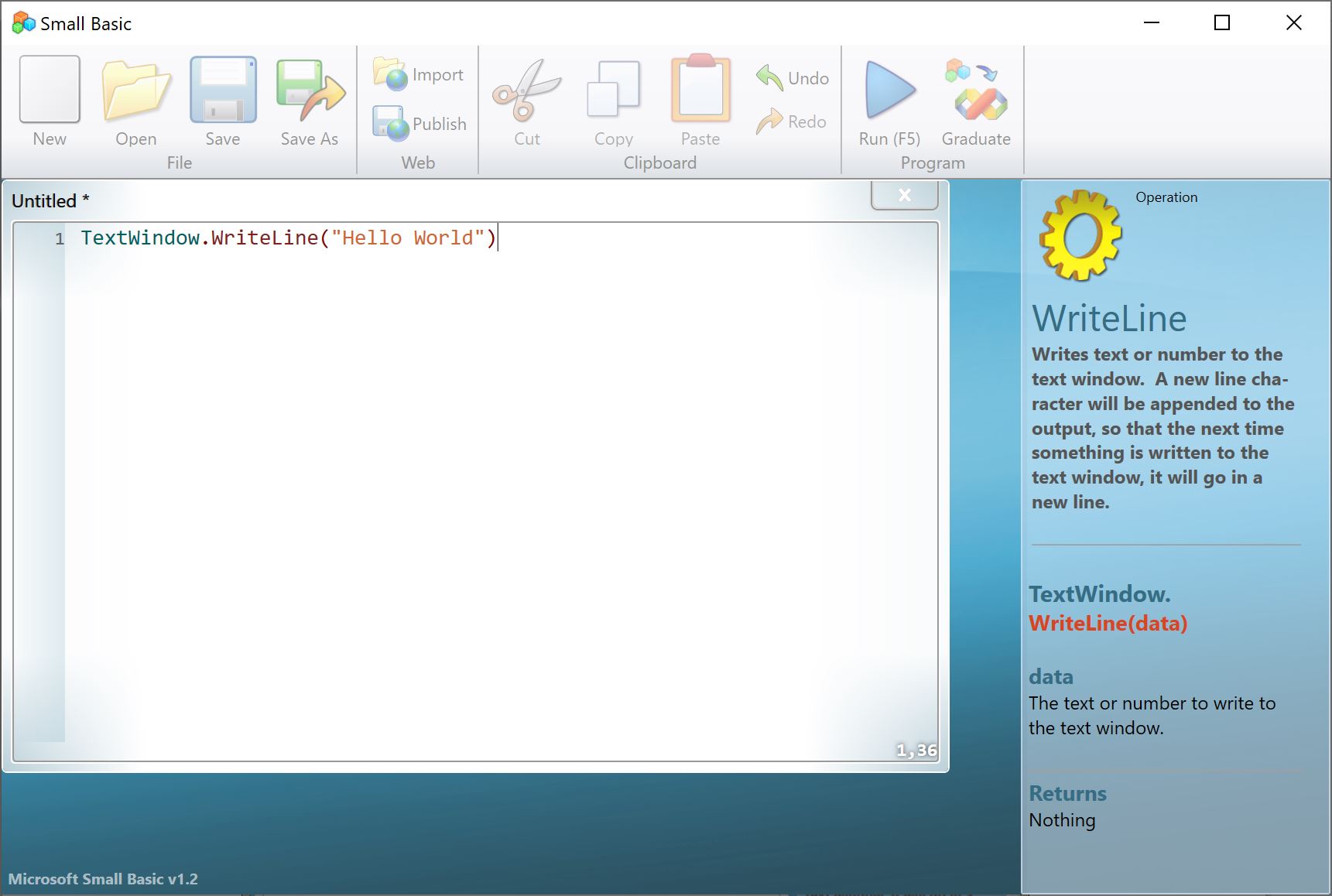Paste from clipboard with Paste icon
The height and width of the screenshot is (896, 1332).
700,88
